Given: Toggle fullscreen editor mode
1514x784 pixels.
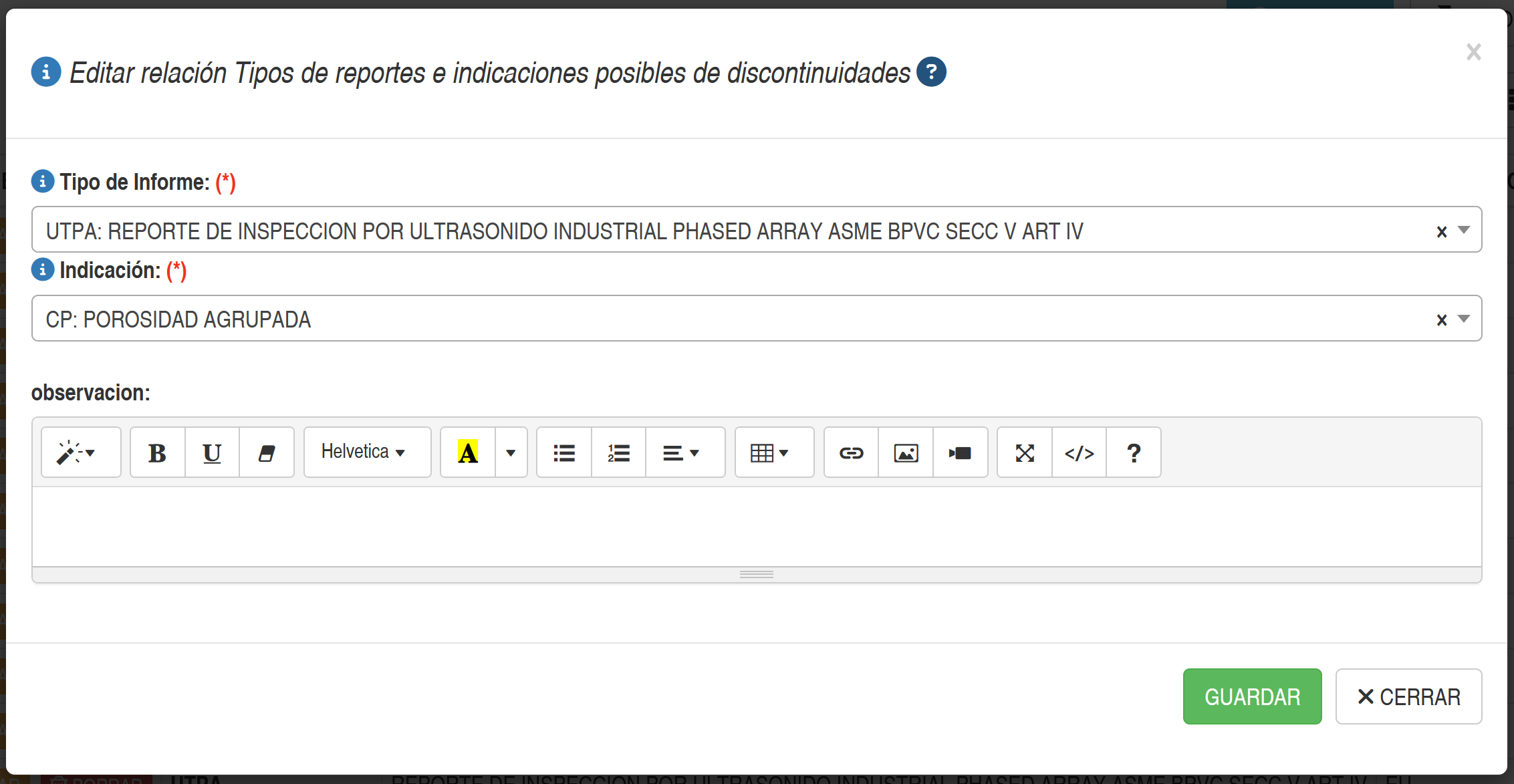Looking at the screenshot, I should click(1025, 453).
